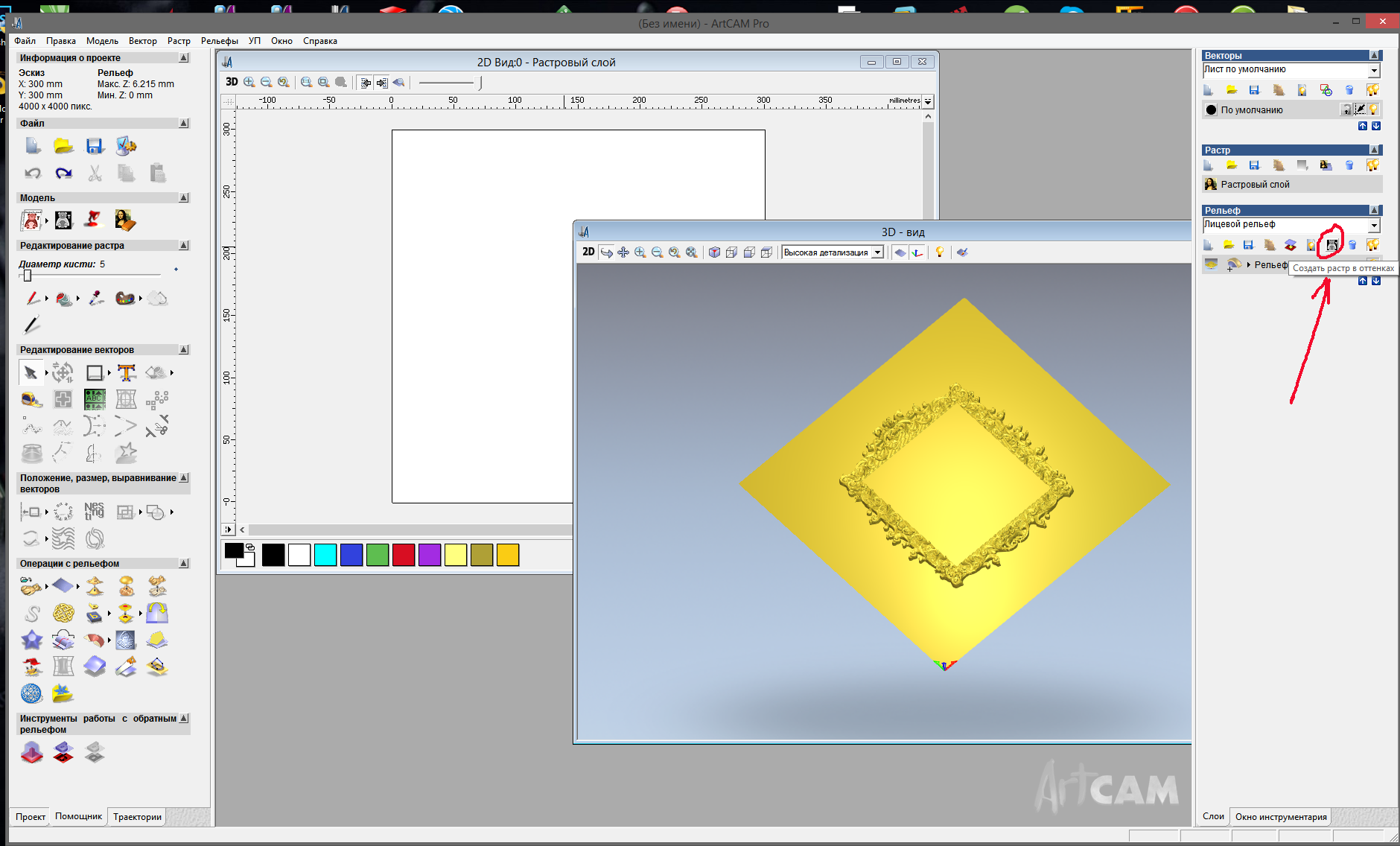Image resolution: width=1400 pixels, height=846 pixels.
Task: Select the Растровый слой layer
Action: pos(1292,185)
